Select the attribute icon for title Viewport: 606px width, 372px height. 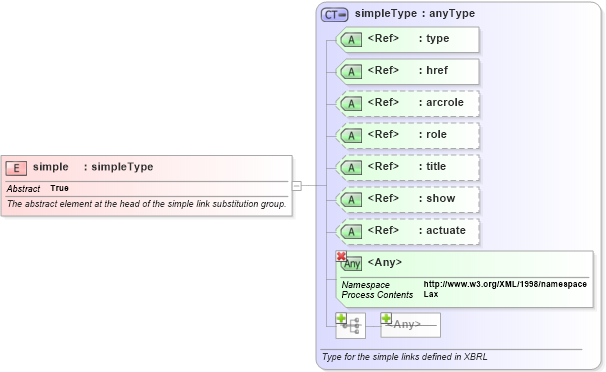[351, 168]
